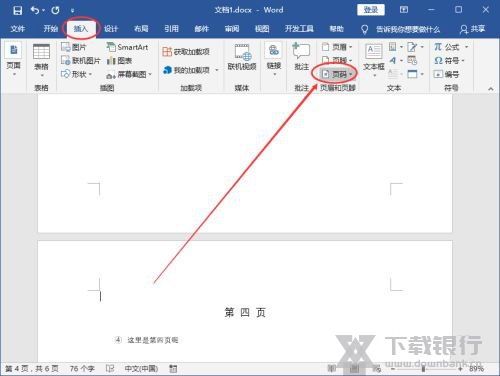Viewport: 500px width, 376px height.
Task: Switch to the 开发工具 tab
Action: tap(299, 29)
